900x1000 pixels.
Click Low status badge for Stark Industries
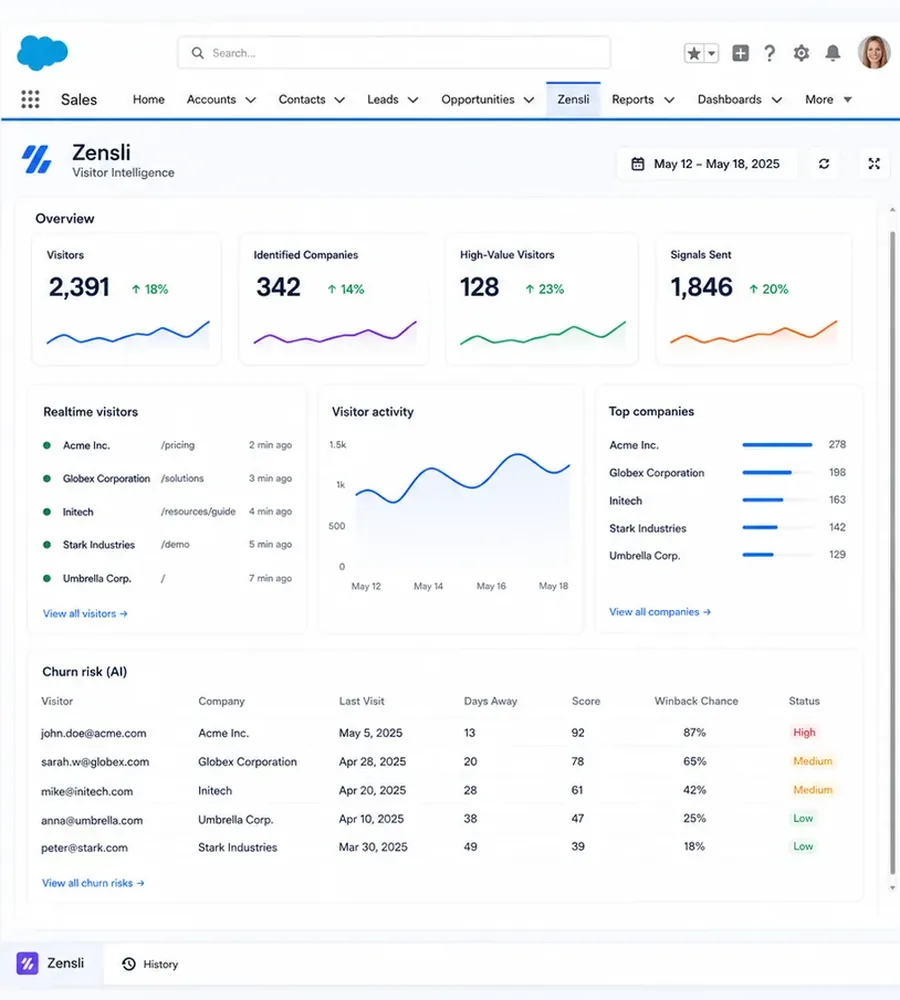[x=803, y=846]
